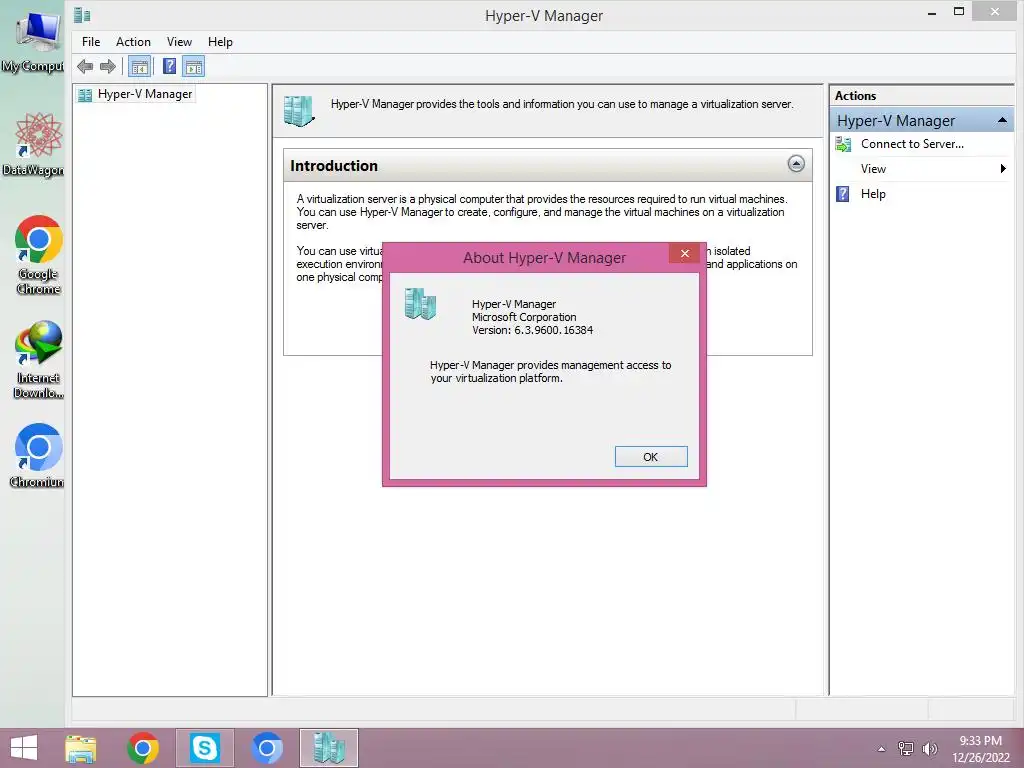Open Chromium desktop shortcut
The width and height of the screenshot is (1024, 768).
37,456
